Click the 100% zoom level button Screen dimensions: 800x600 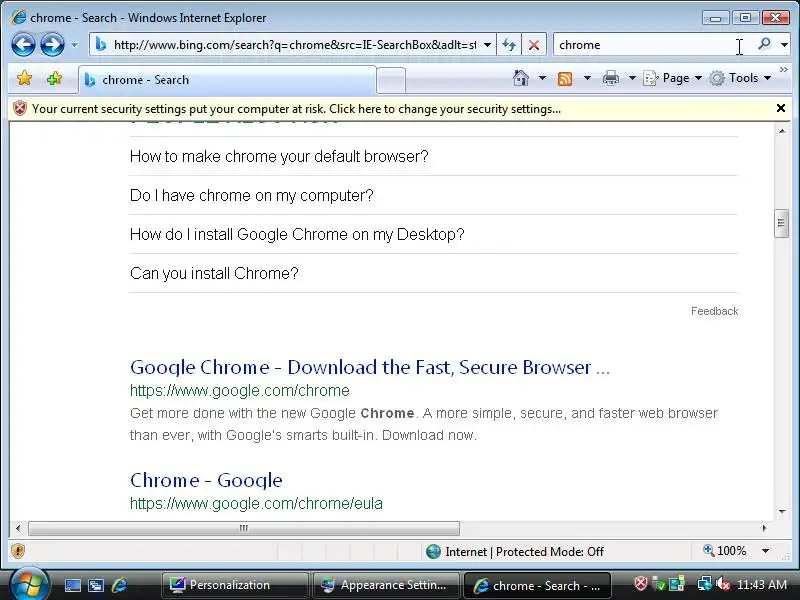tap(724, 551)
